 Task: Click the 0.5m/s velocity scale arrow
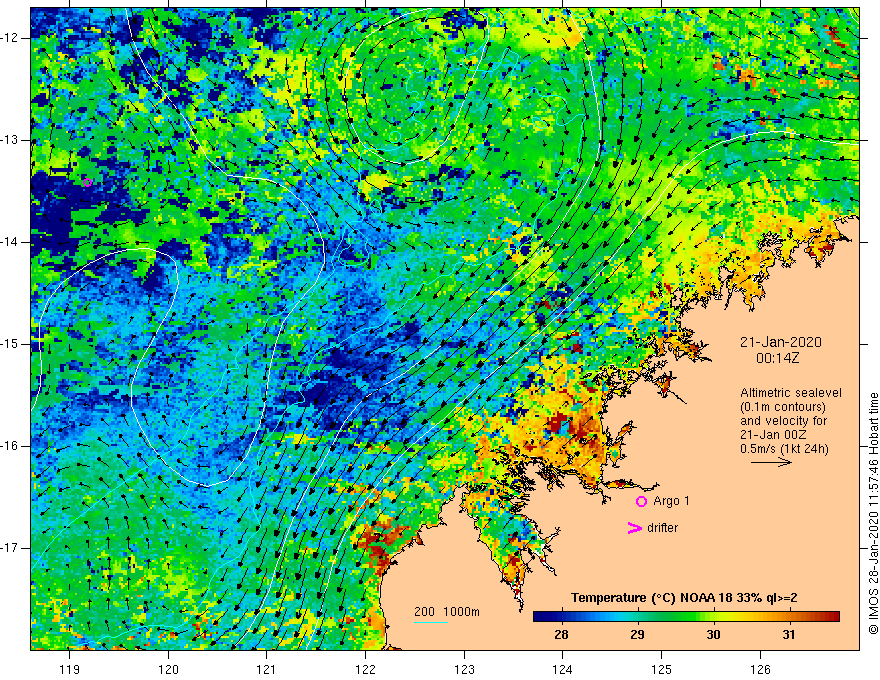[771, 462]
